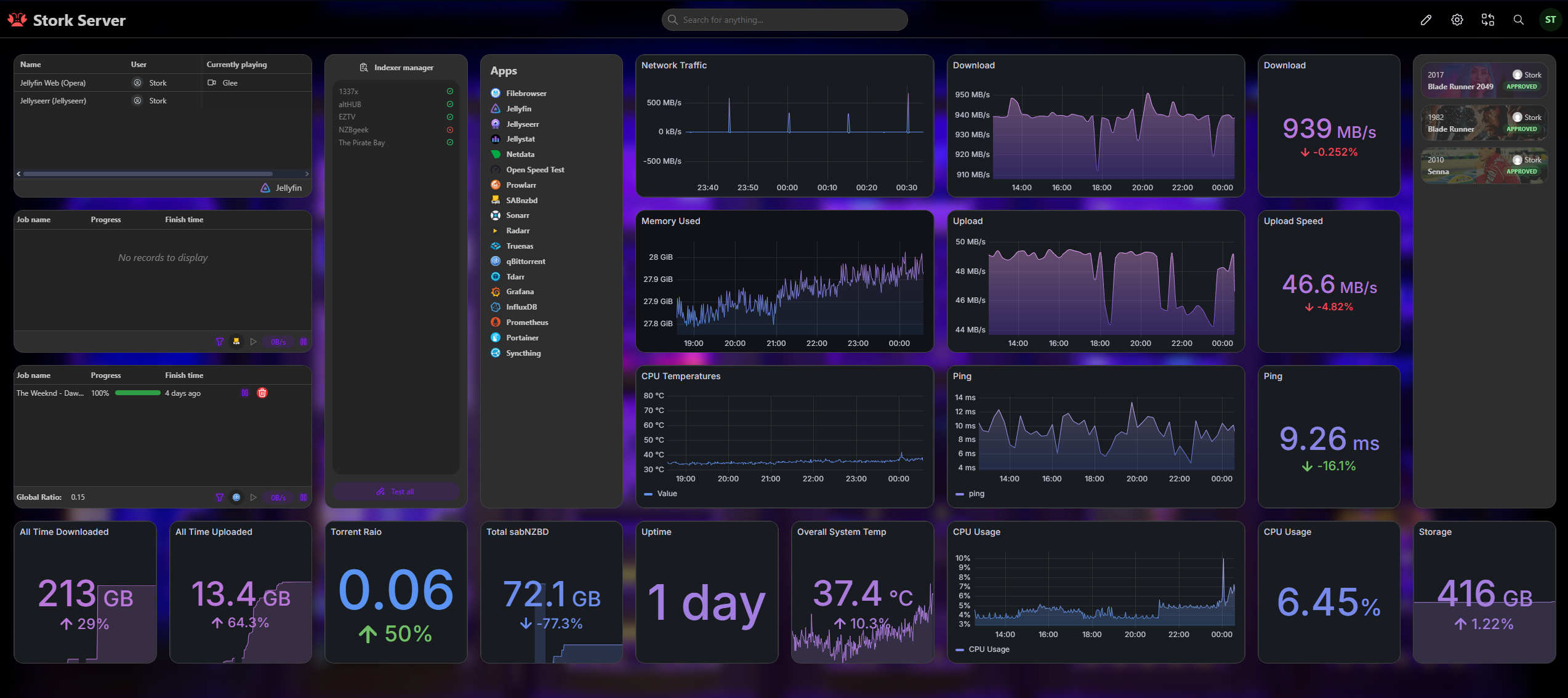The width and height of the screenshot is (1568, 698).
Task: Launch Open Speed Test app
Action: [528, 170]
